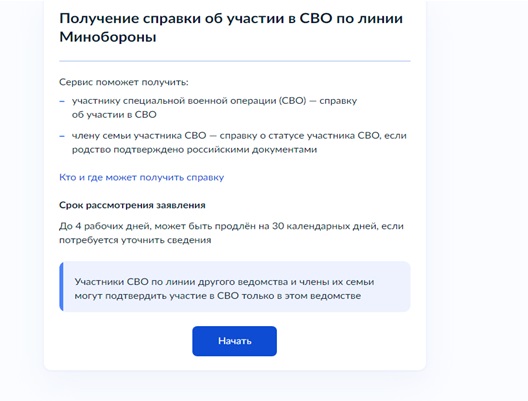Click the Срок рассмотрения заявления subheading
Image resolution: width=528 pixels, height=401 pixels.
tap(132, 205)
